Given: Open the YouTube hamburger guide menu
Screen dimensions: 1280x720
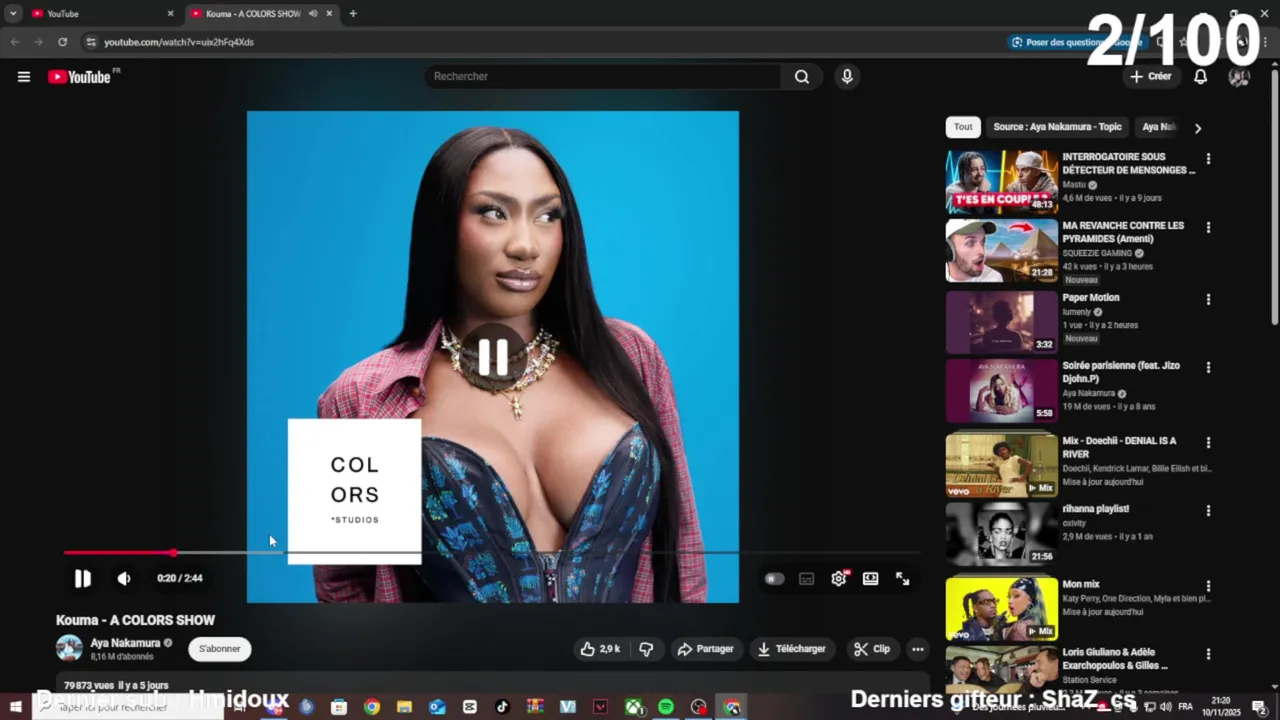Looking at the screenshot, I should tap(24, 77).
